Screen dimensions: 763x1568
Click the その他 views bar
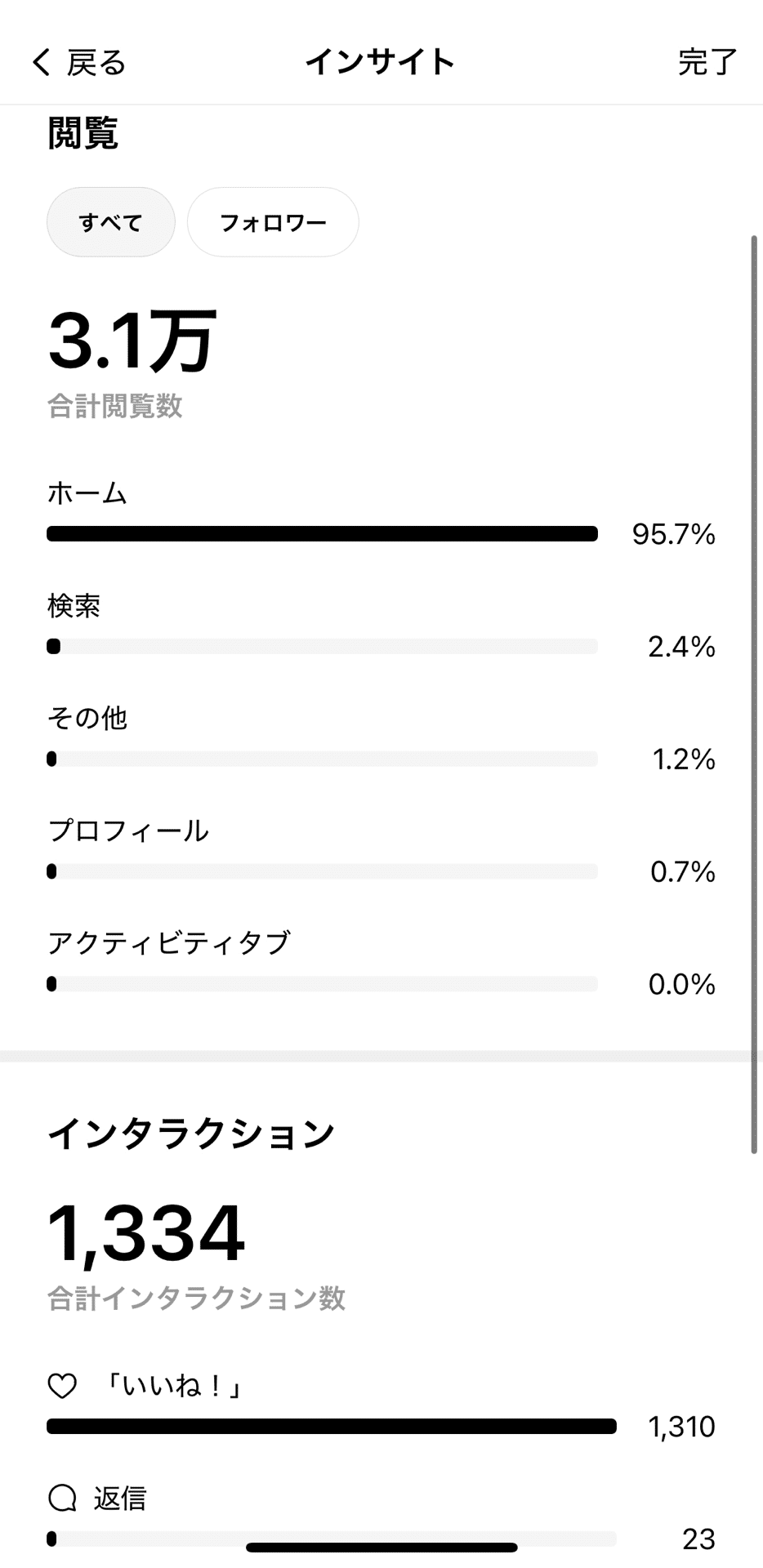click(x=322, y=759)
